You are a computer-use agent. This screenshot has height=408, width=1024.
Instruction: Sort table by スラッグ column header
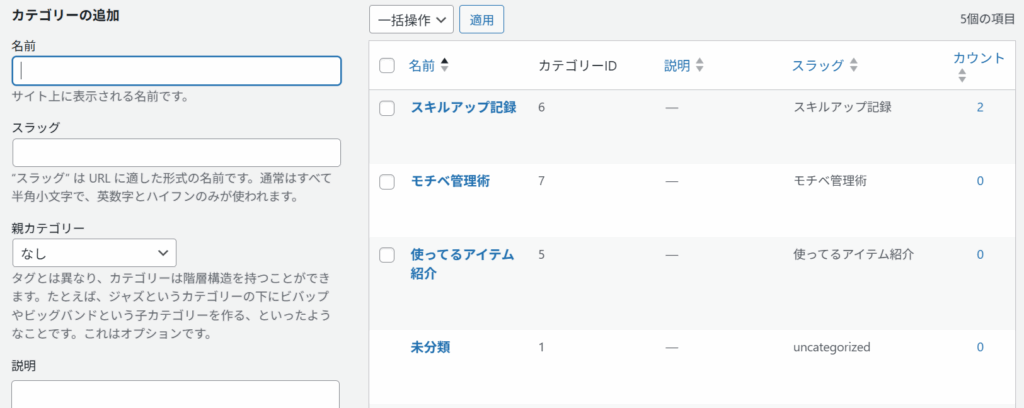[818, 65]
